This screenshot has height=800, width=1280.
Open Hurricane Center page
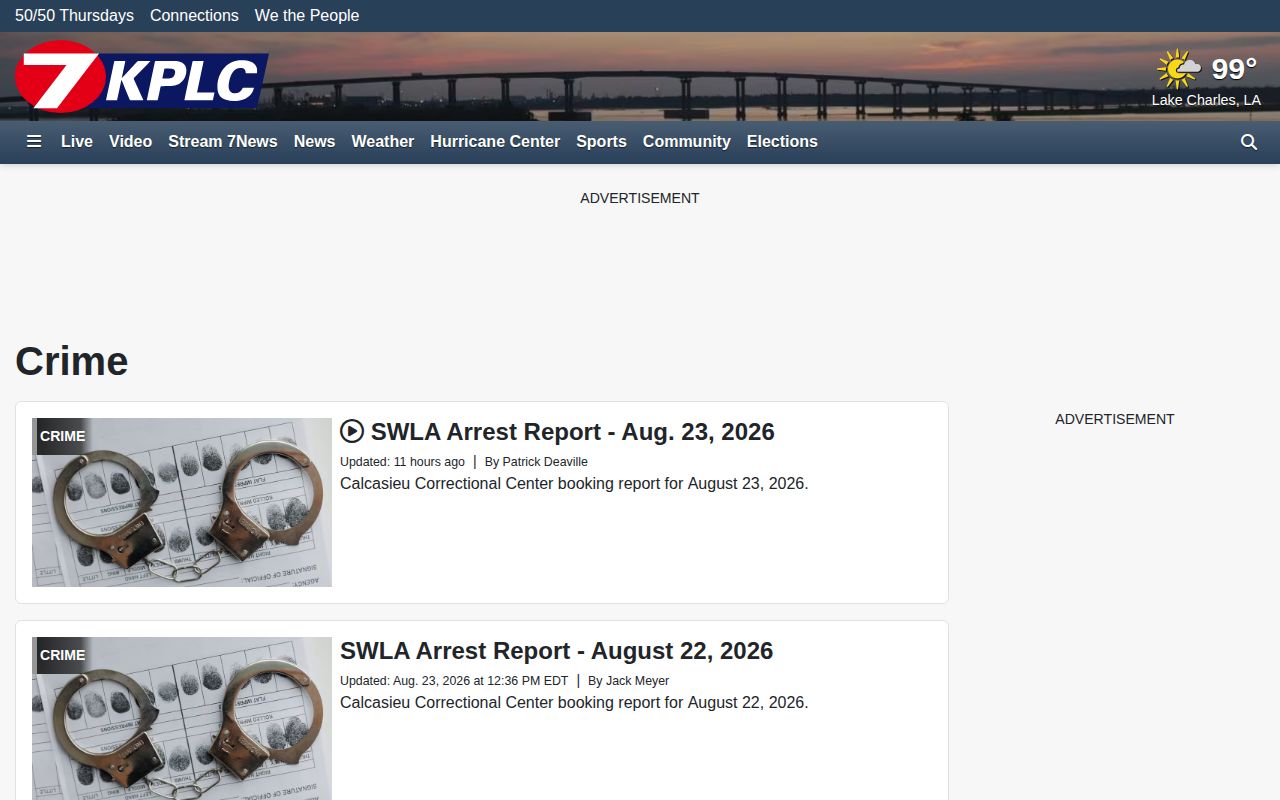tap(495, 142)
